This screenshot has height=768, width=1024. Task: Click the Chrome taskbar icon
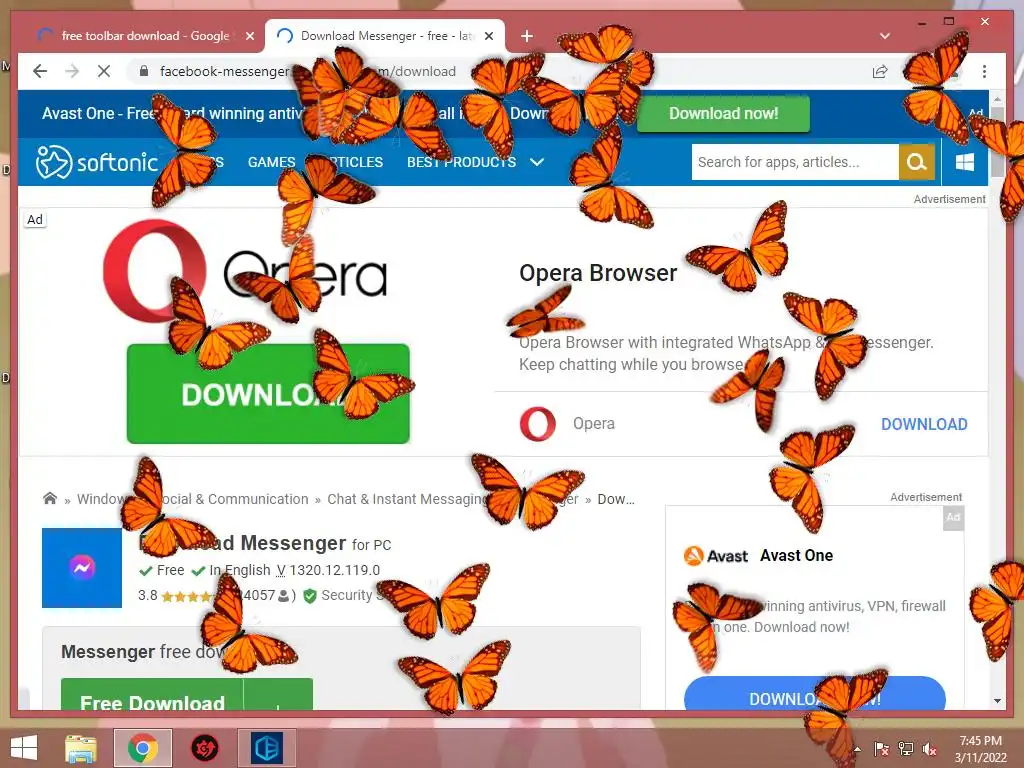point(143,748)
